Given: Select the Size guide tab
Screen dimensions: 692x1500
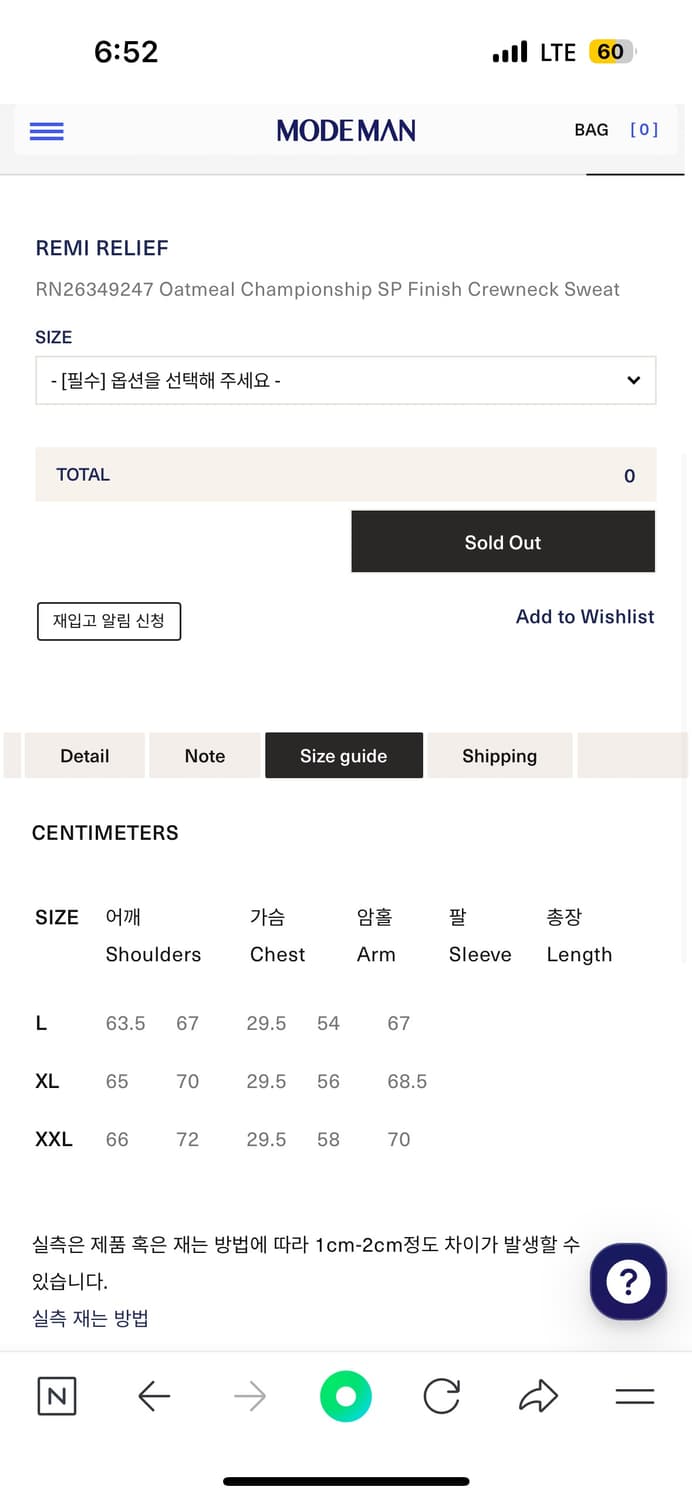Looking at the screenshot, I should [344, 755].
